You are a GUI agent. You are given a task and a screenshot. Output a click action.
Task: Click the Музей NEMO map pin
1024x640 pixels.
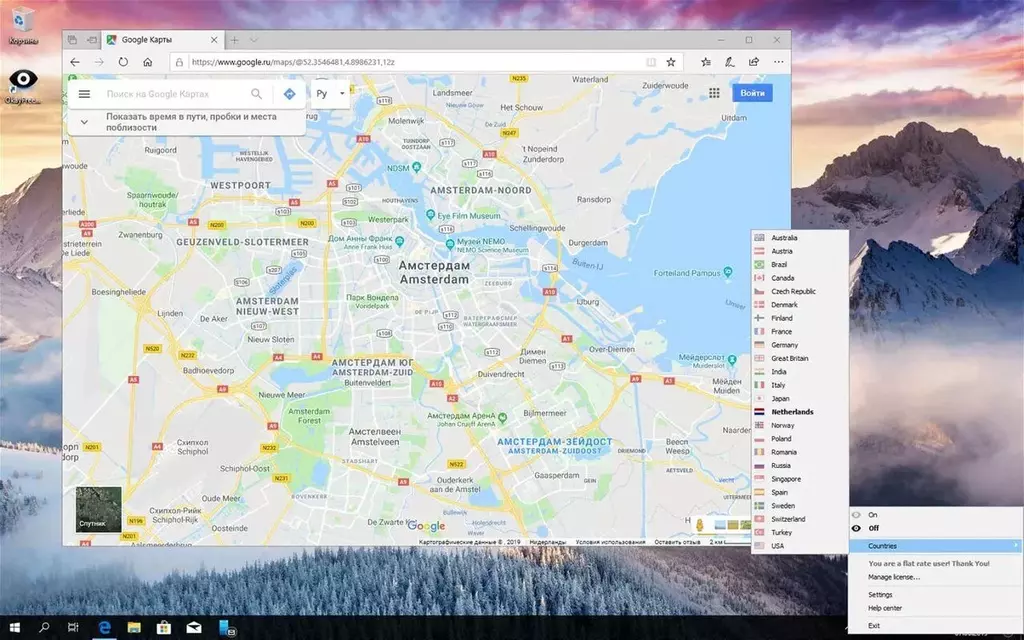[x=450, y=244]
